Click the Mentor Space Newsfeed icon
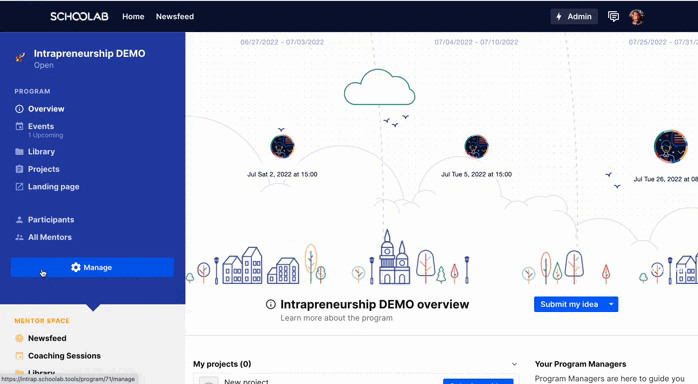698x384 pixels. tap(19, 338)
